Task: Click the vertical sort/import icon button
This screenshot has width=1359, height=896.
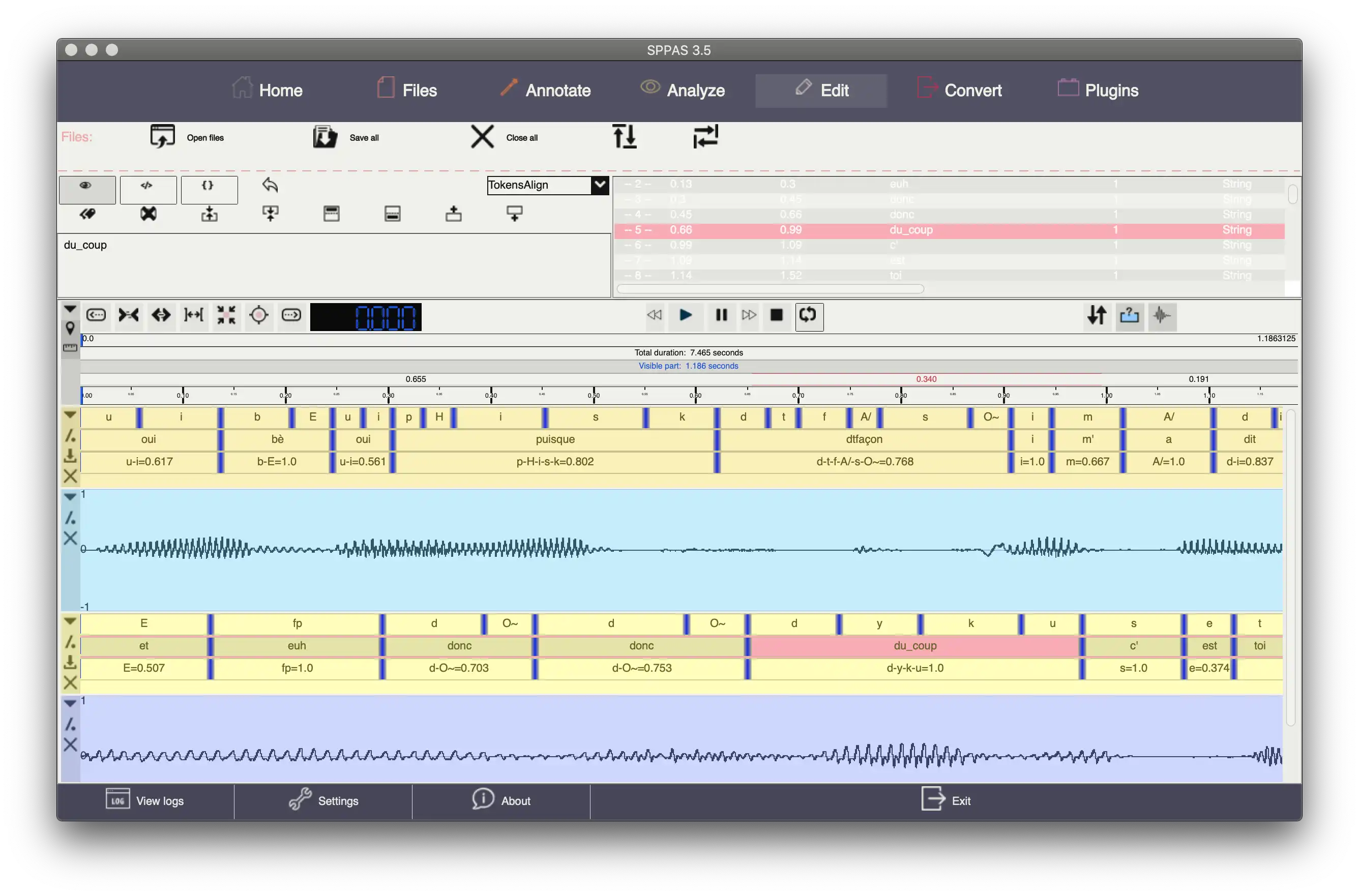Action: coord(625,137)
